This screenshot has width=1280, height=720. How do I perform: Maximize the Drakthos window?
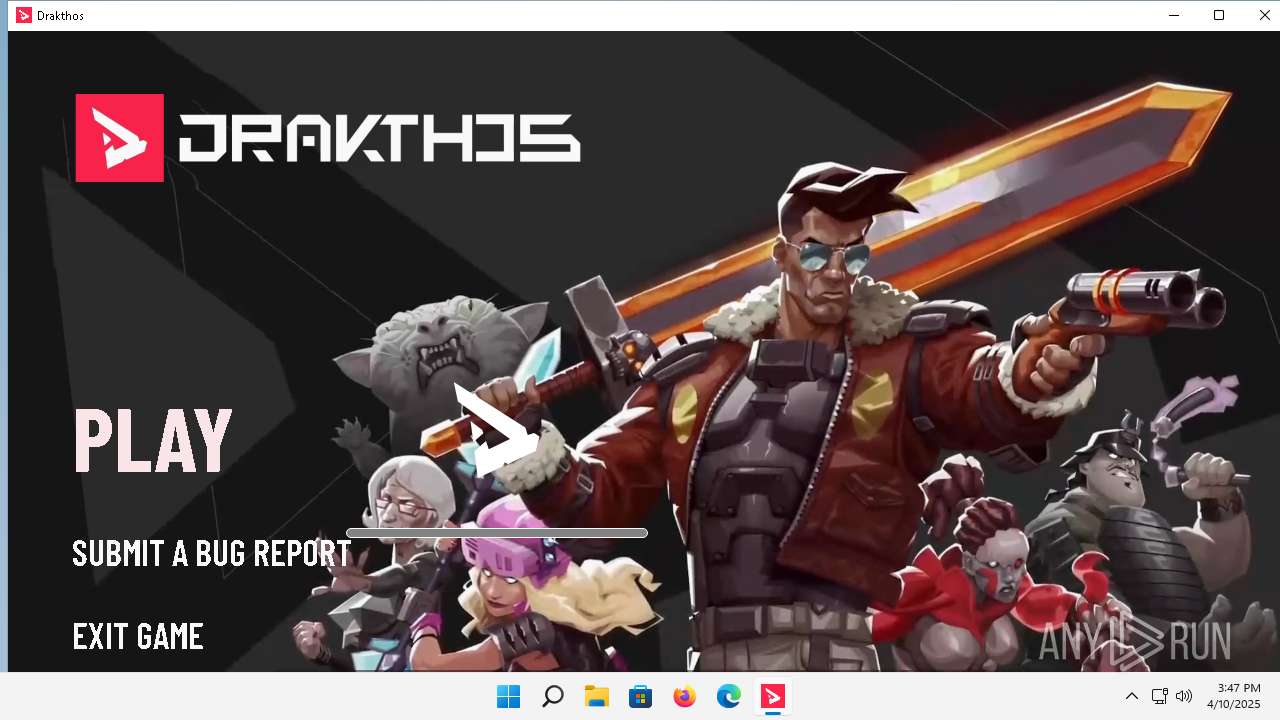pyautogui.click(x=1219, y=15)
